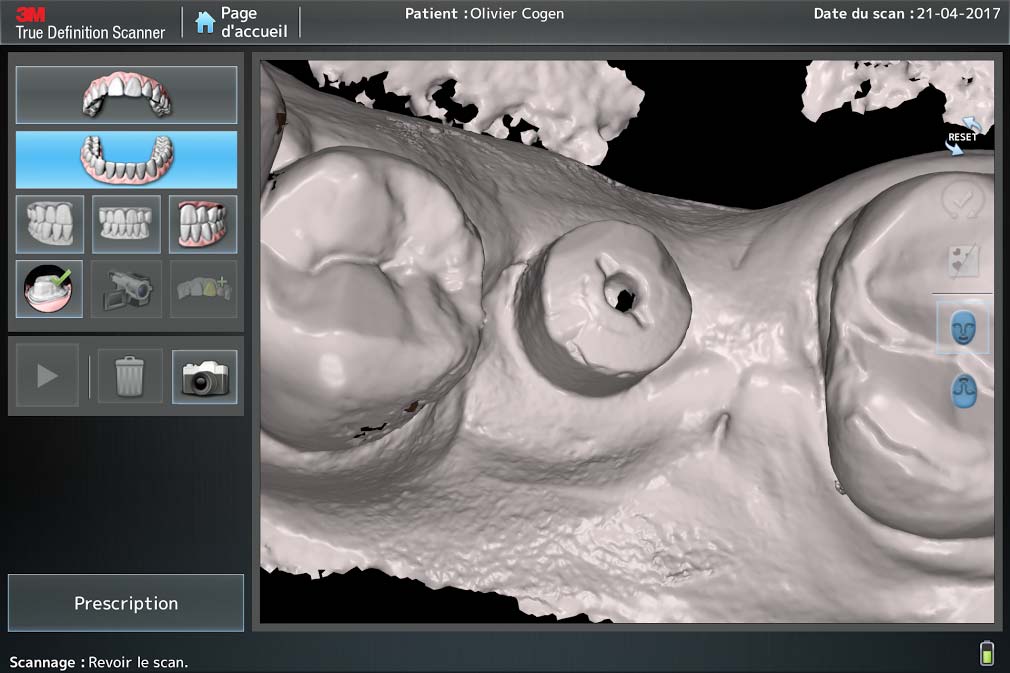
Task: Click the trash can delete icon
Action: click(130, 376)
